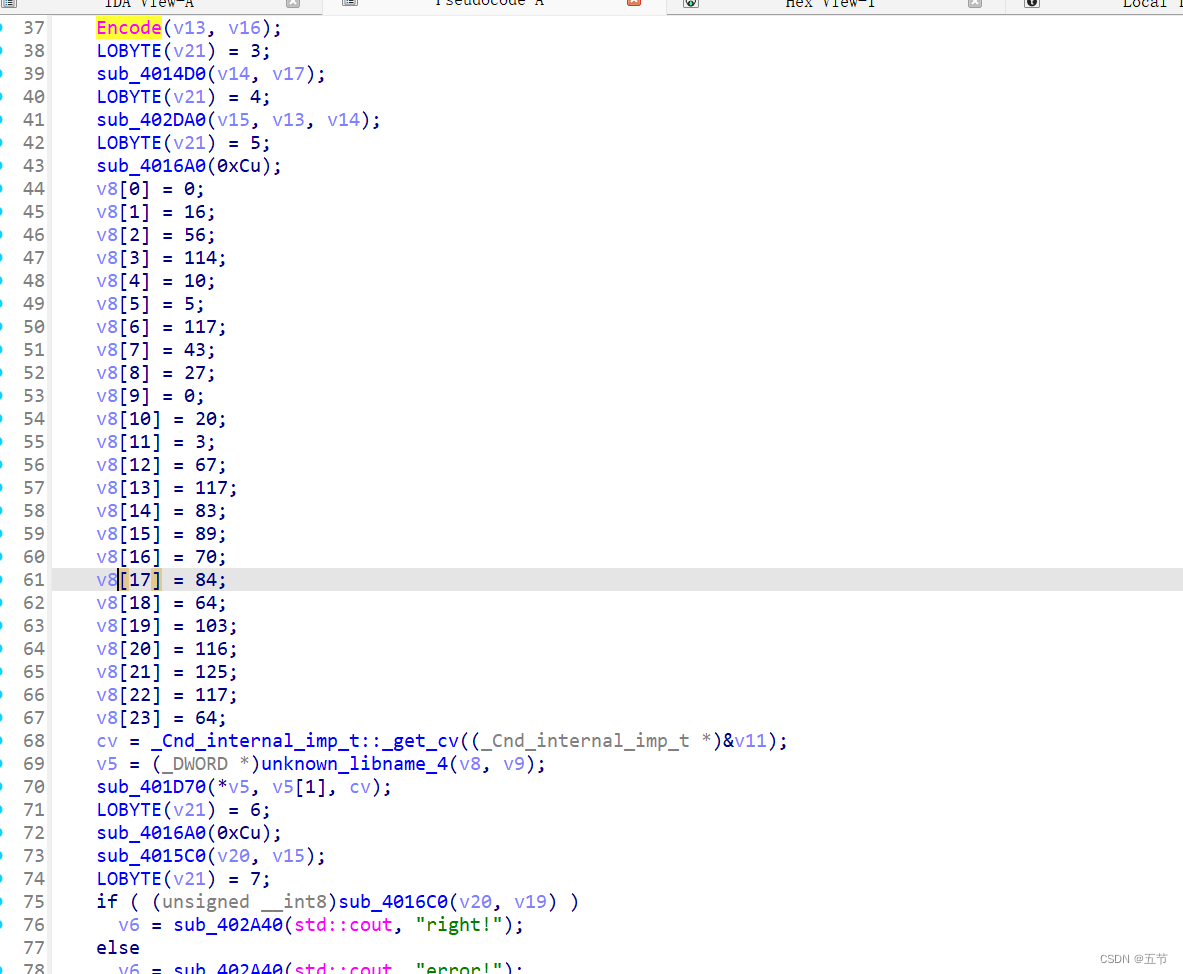
Task: Click value 56 assigned to v8[2]
Action: (195, 235)
